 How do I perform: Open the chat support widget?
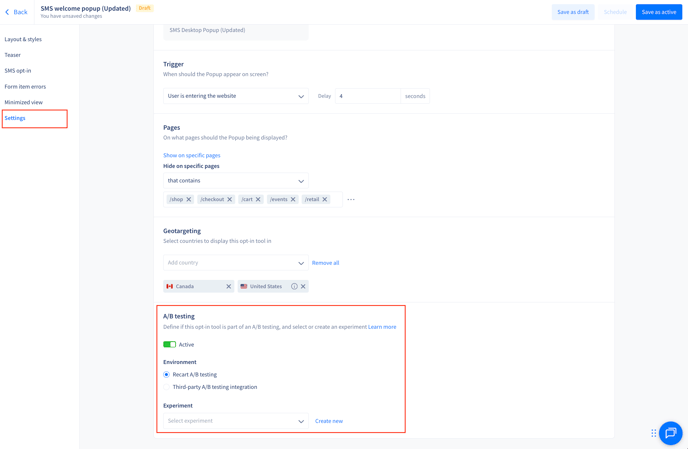[x=670, y=433]
